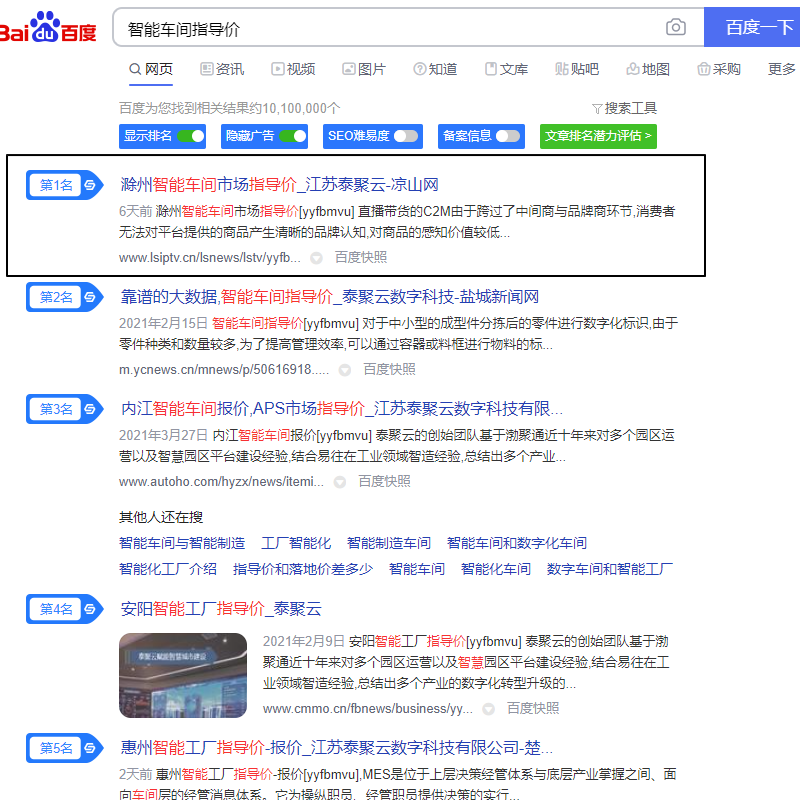
Task: Toggle the 显示排名 switch
Action: point(190,136)
